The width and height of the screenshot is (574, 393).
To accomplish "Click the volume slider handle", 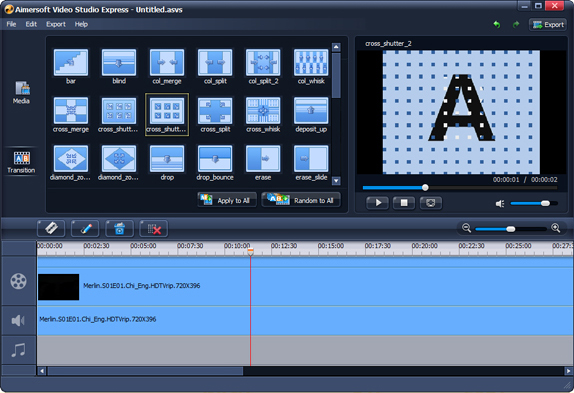I will (545, 203).
